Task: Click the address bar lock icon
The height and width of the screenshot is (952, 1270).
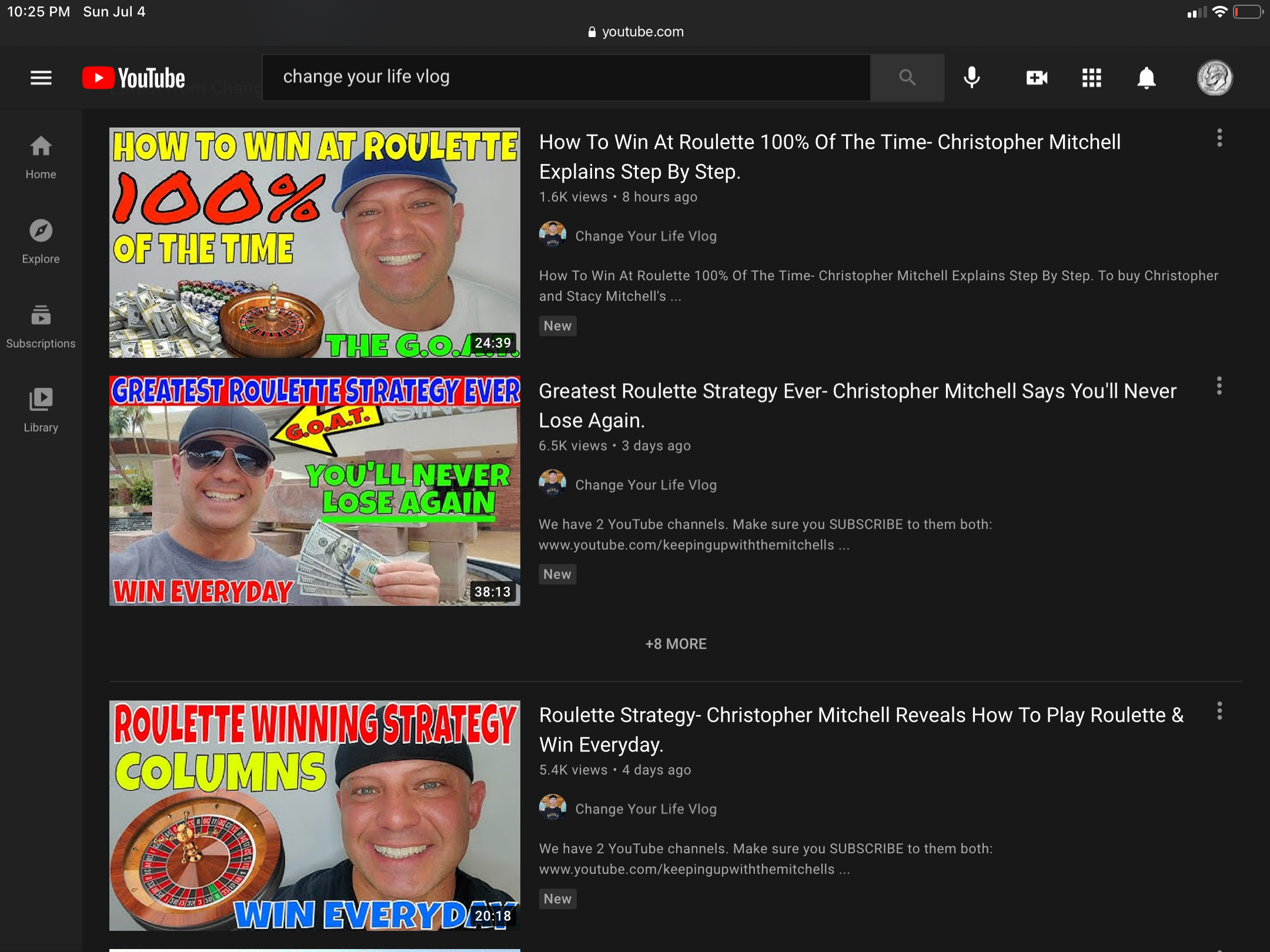Action: (x=591, y=32)
